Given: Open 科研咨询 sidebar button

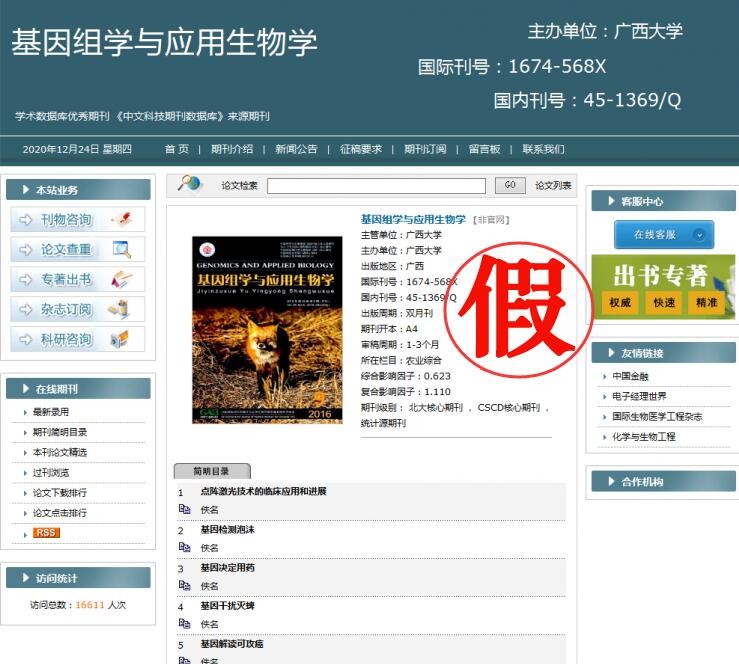Looking at the screenshot, I should 78,340.
